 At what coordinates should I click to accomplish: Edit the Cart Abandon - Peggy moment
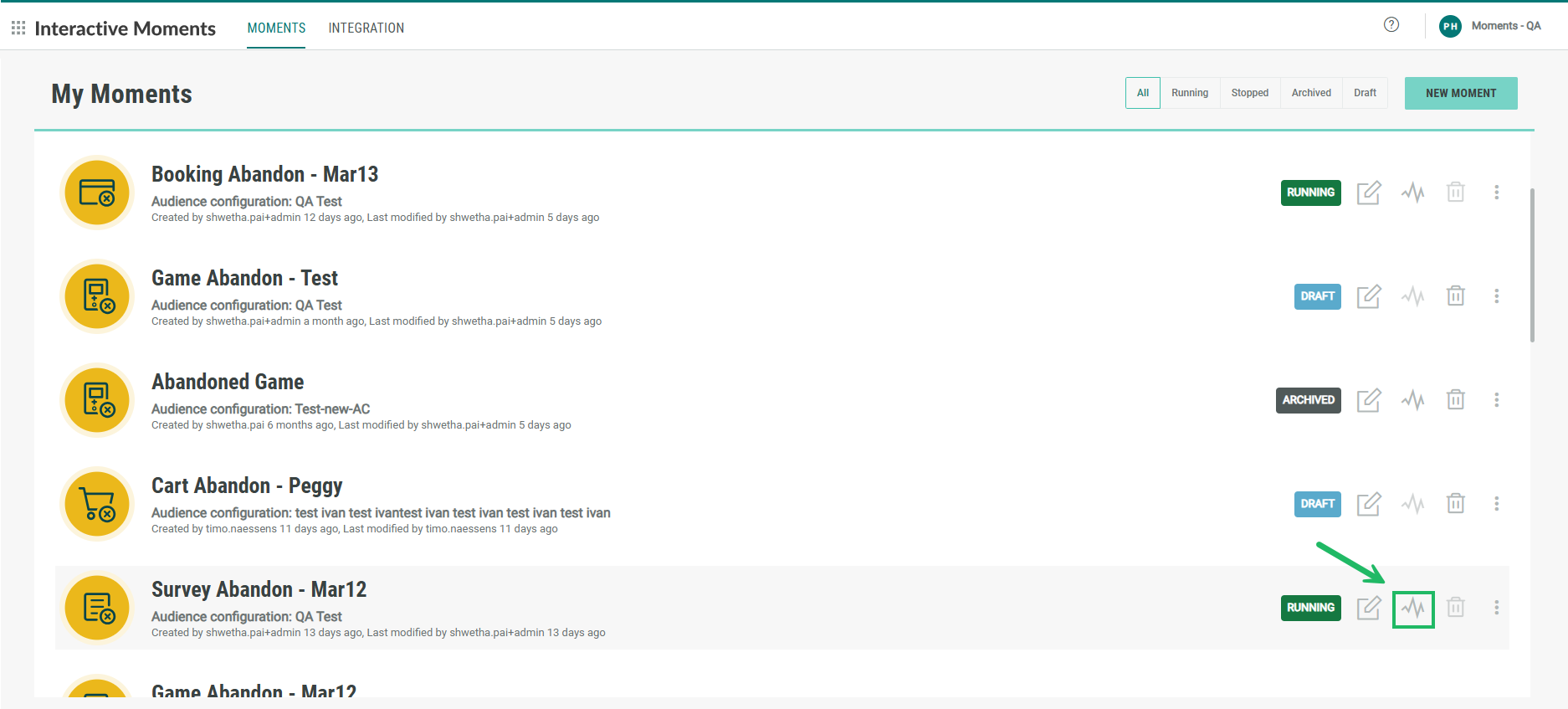pos(1368,504)
